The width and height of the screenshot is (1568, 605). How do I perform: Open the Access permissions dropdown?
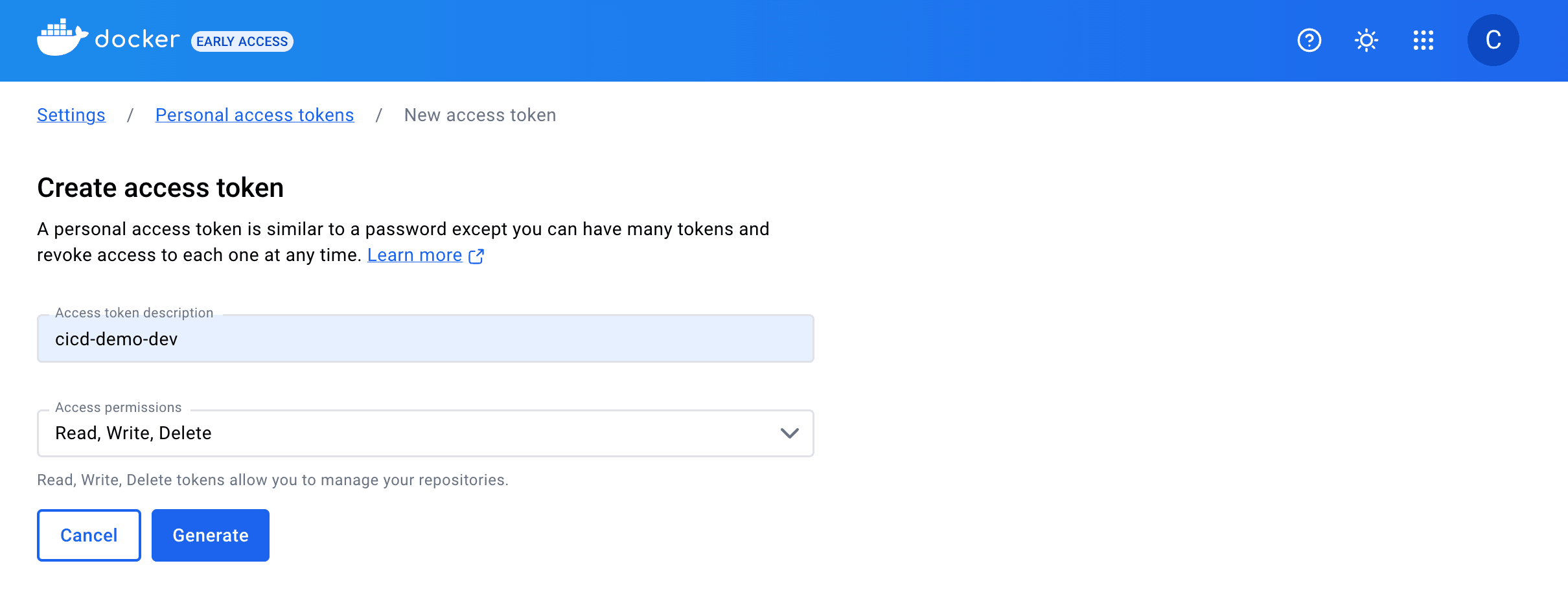pos(415,433)
